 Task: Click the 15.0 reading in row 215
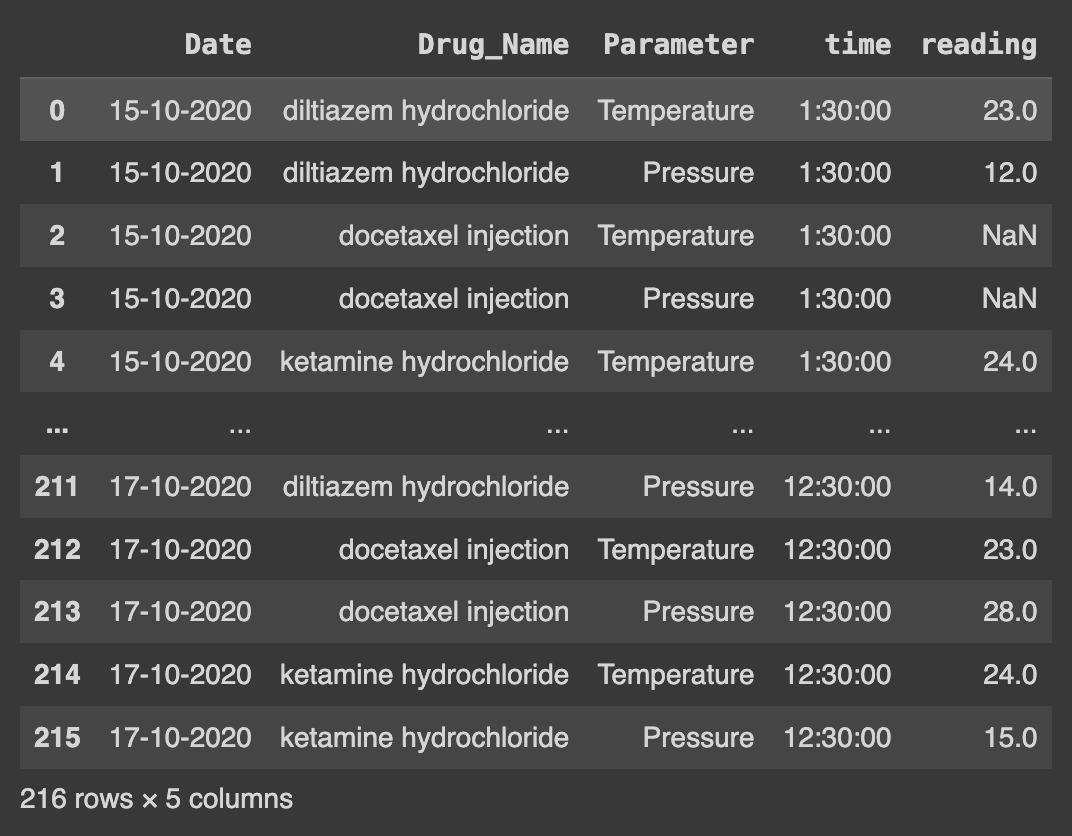1009,738
